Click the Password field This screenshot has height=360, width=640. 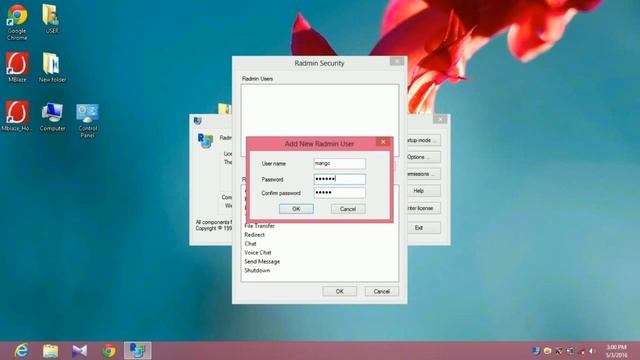pyautogui.click(x=340, y=179)
